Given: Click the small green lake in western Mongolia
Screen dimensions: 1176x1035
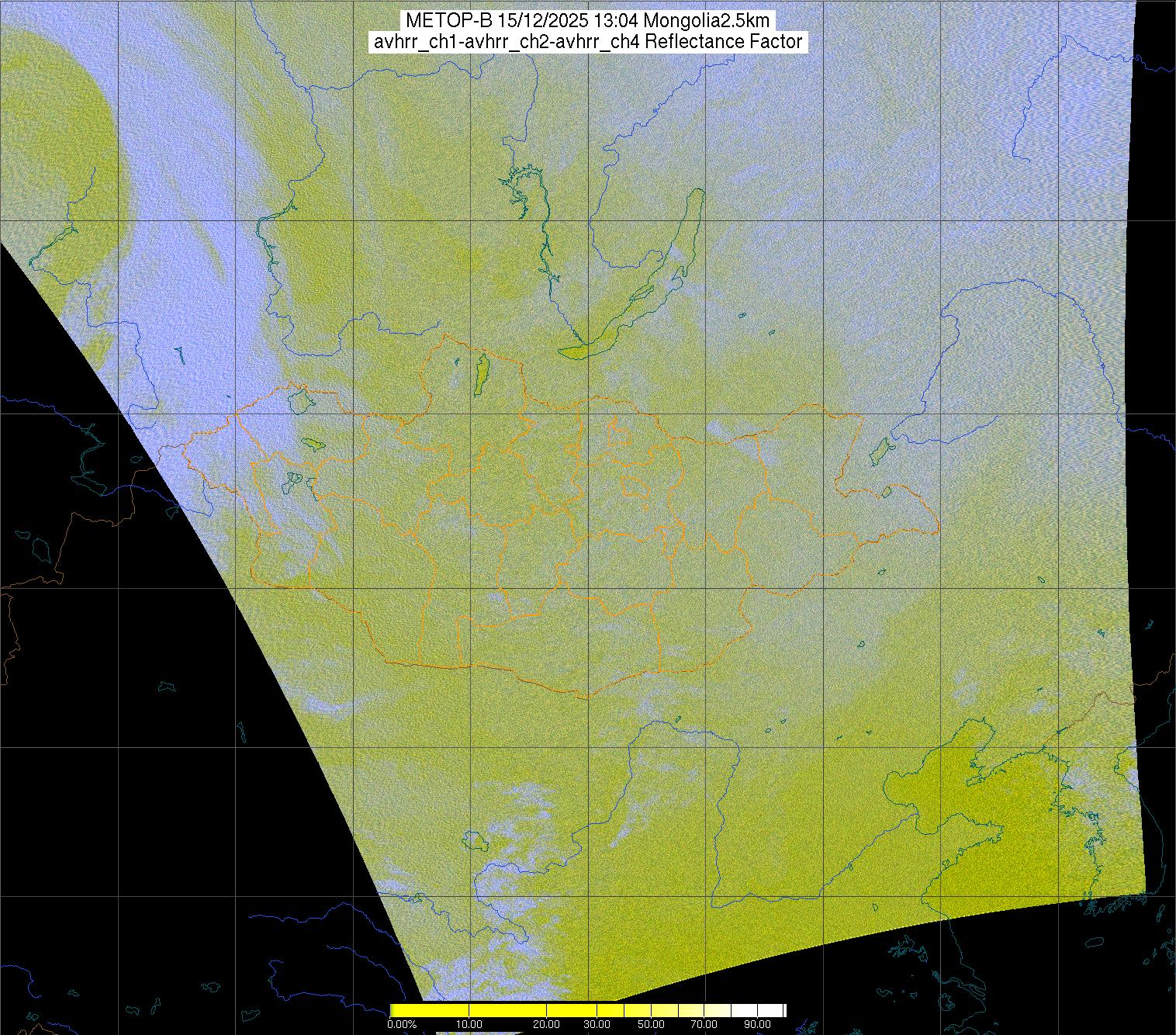Looking at the screenshot, I should pyautogui.click(x=312, y=445).
